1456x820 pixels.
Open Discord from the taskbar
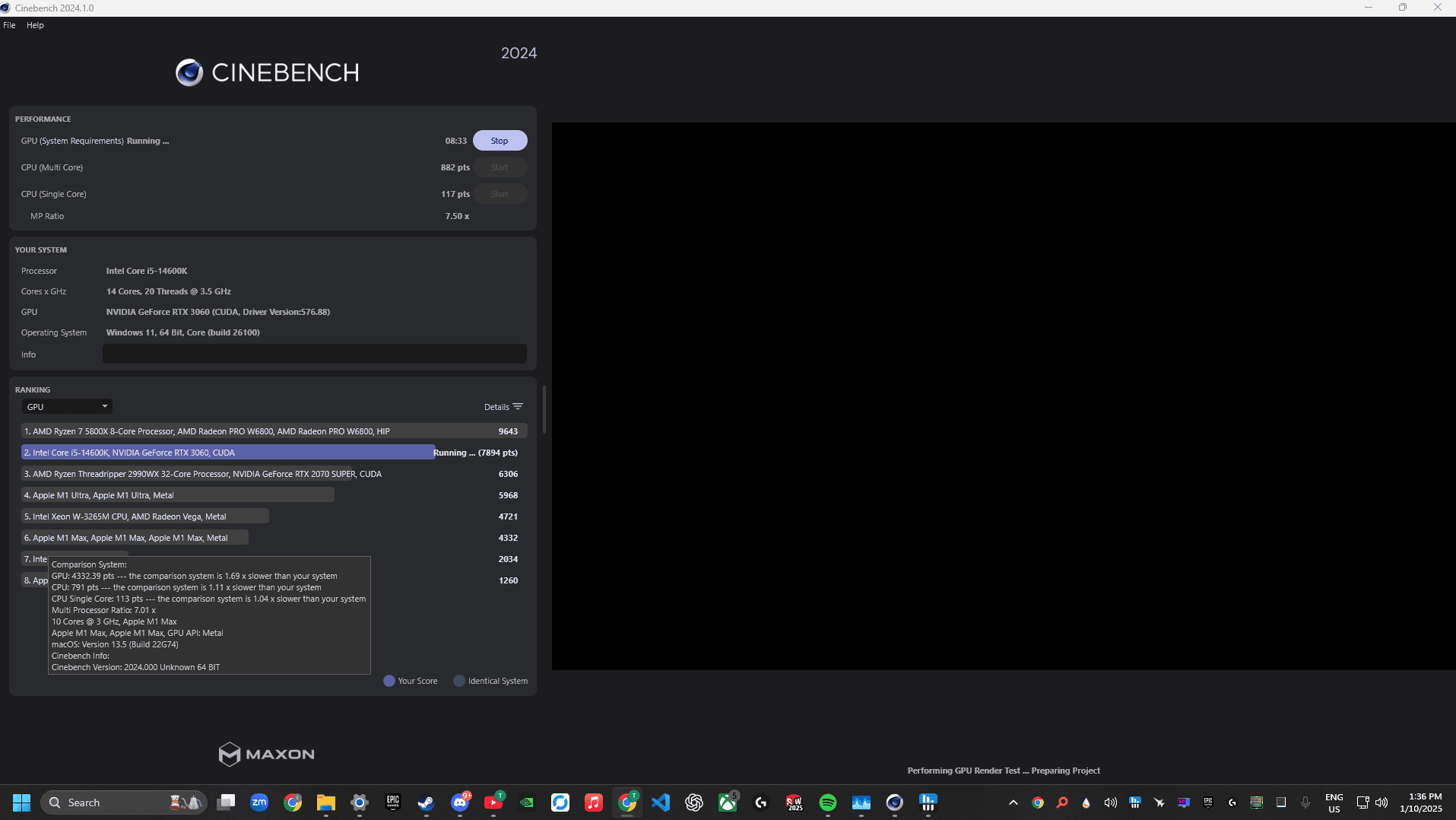(x=460, y=803)
